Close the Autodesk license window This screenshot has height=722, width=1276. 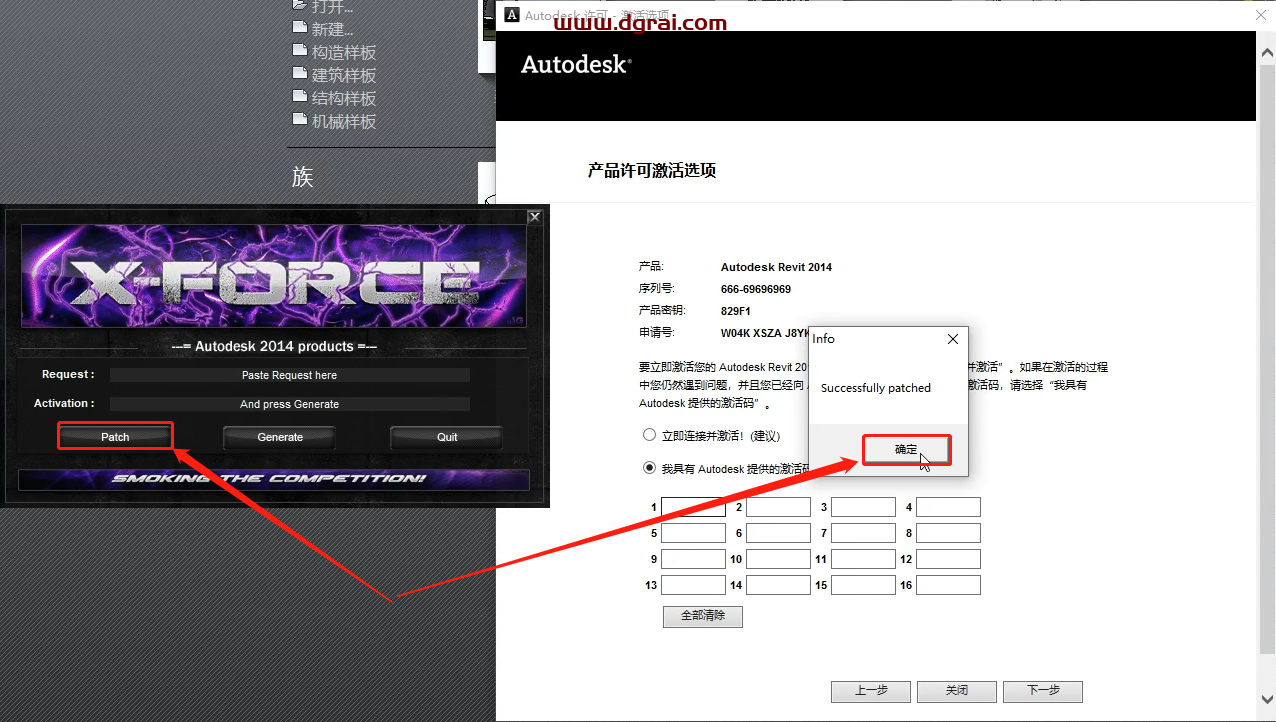click(1261, 15)
